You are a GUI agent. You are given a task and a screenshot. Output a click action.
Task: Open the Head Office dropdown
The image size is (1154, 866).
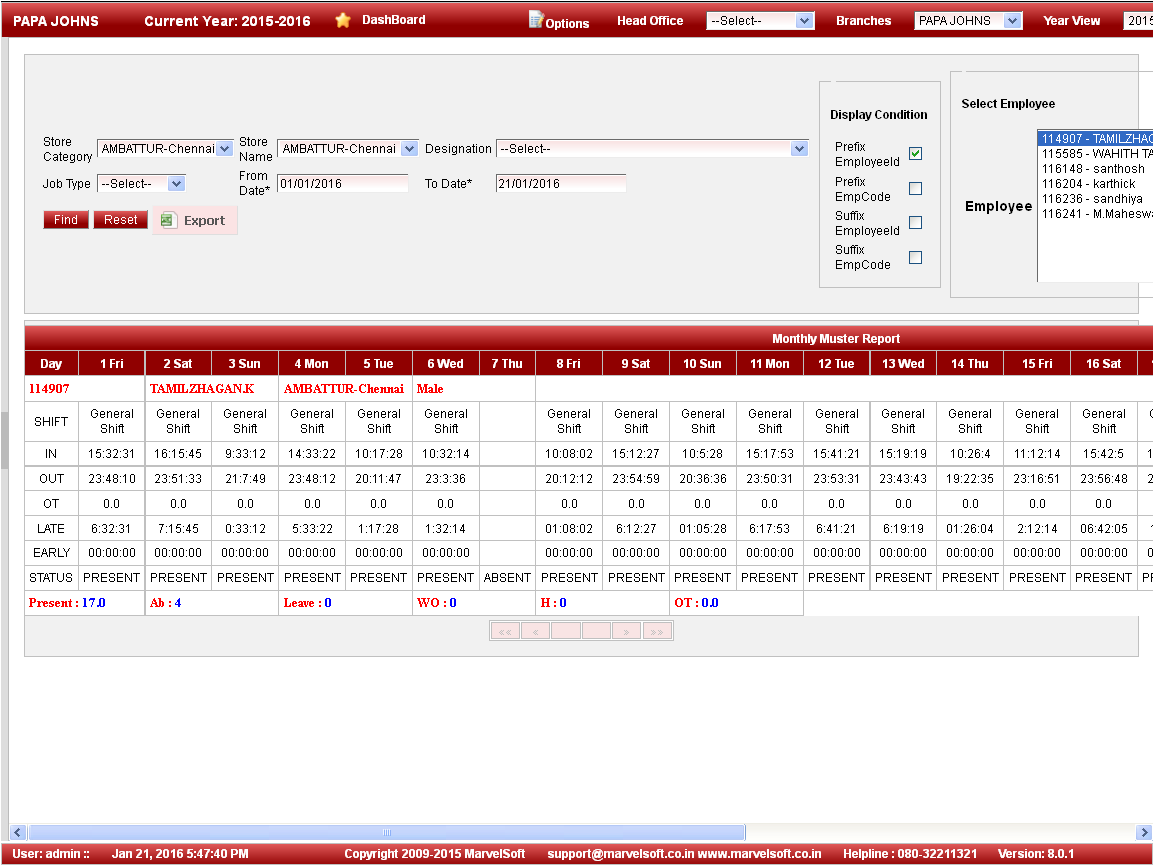[760, 21]
